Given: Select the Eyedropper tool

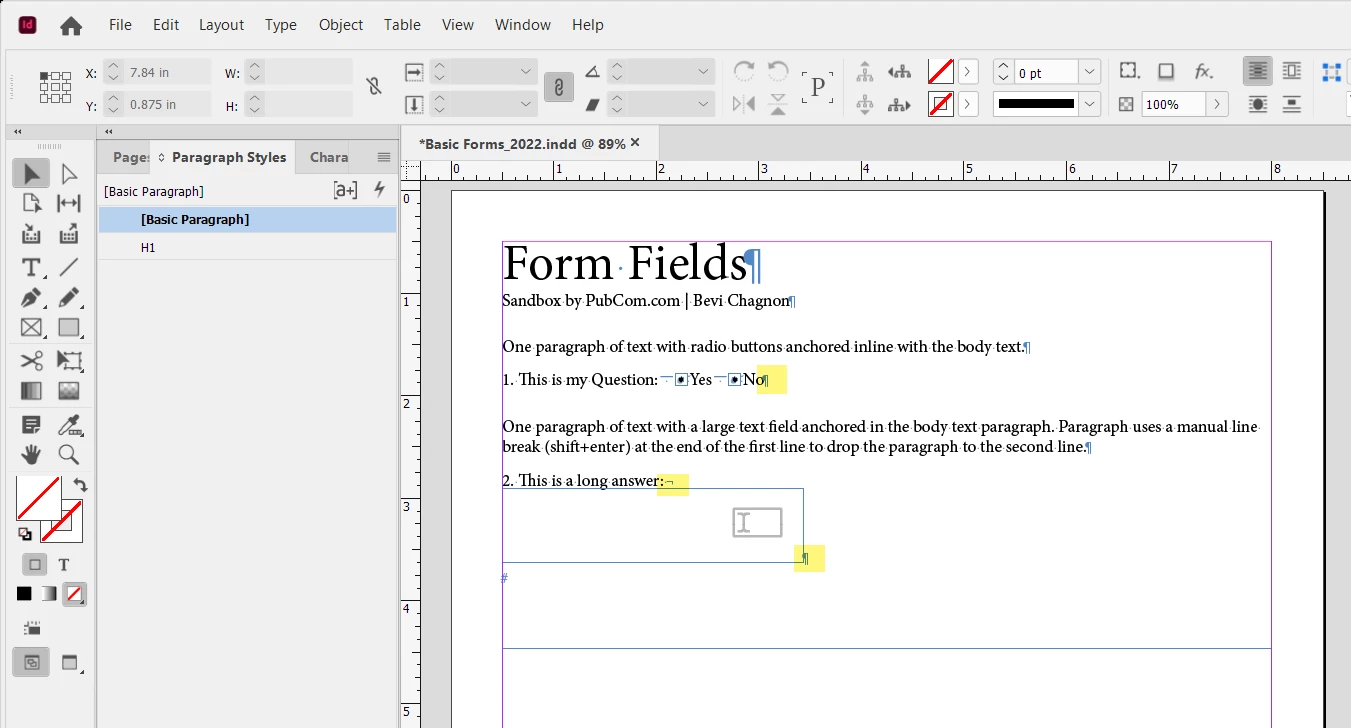Looking at the screenshot, I should coord(68,424).
